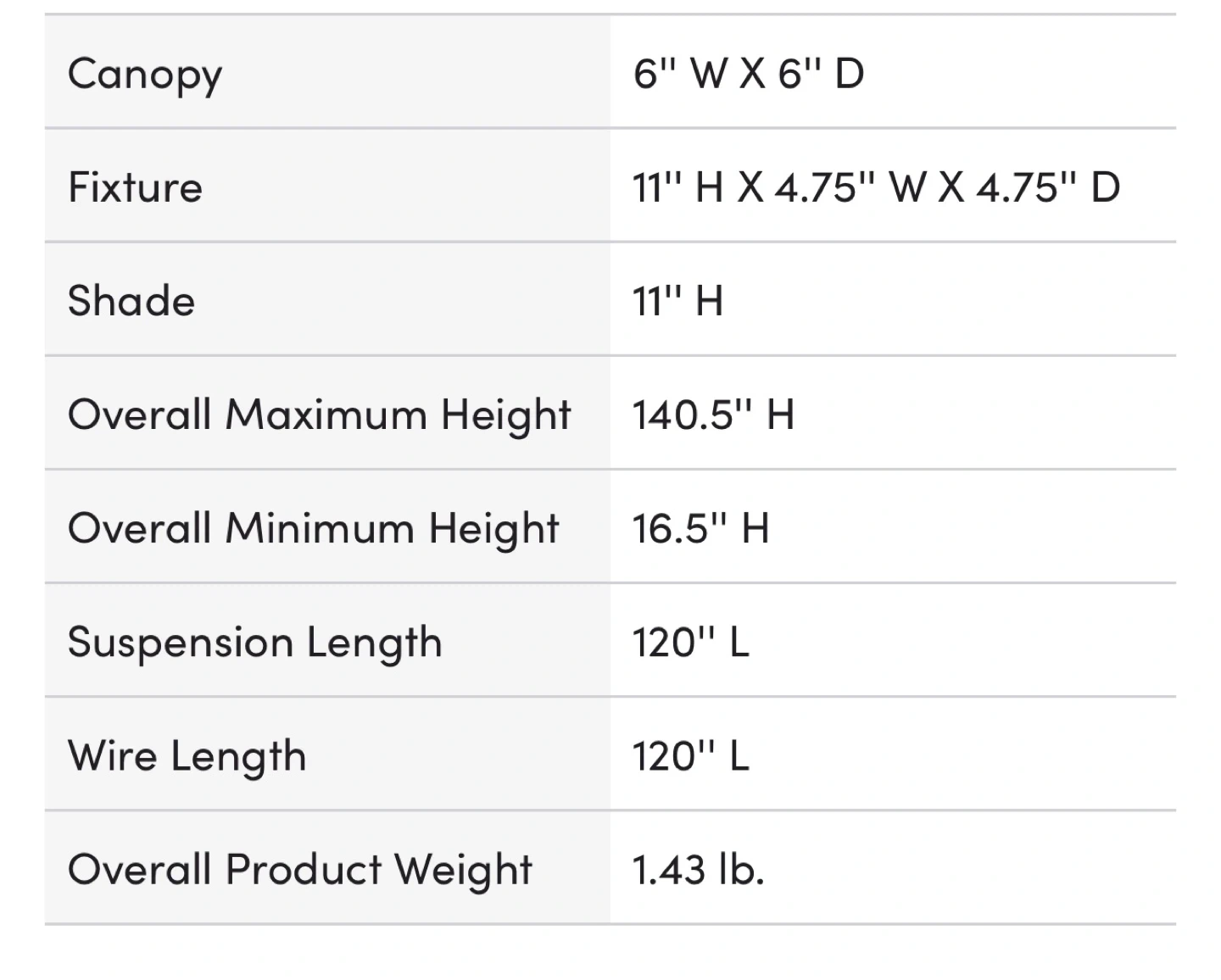
Task: Click the Suspension Length label
Action: [x=254, y=643]
